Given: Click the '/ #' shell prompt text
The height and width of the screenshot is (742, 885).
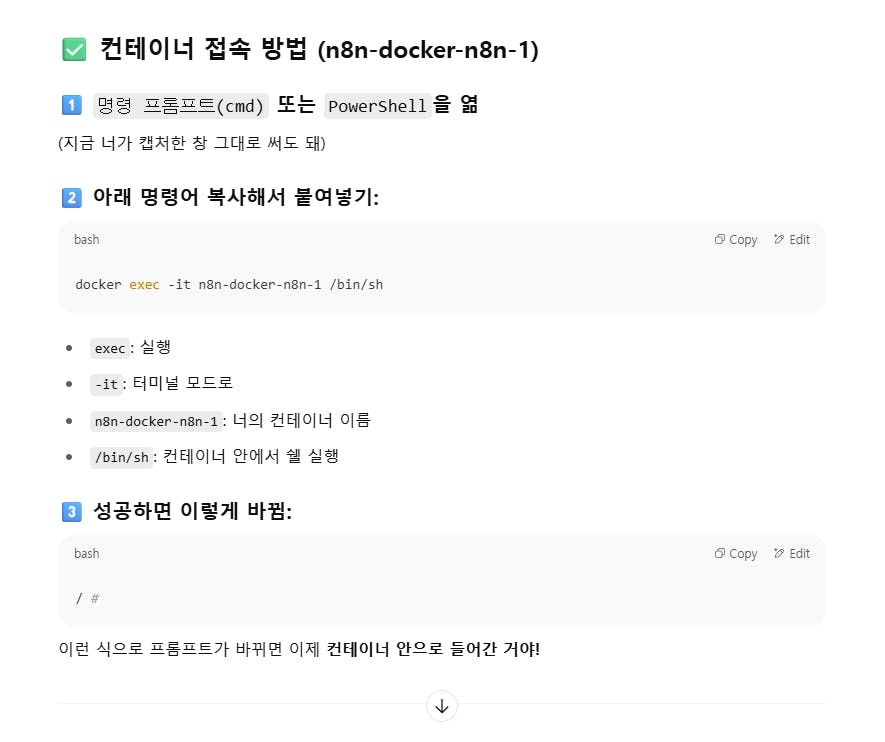Looking at the screenshot, I should pos(87,598).
